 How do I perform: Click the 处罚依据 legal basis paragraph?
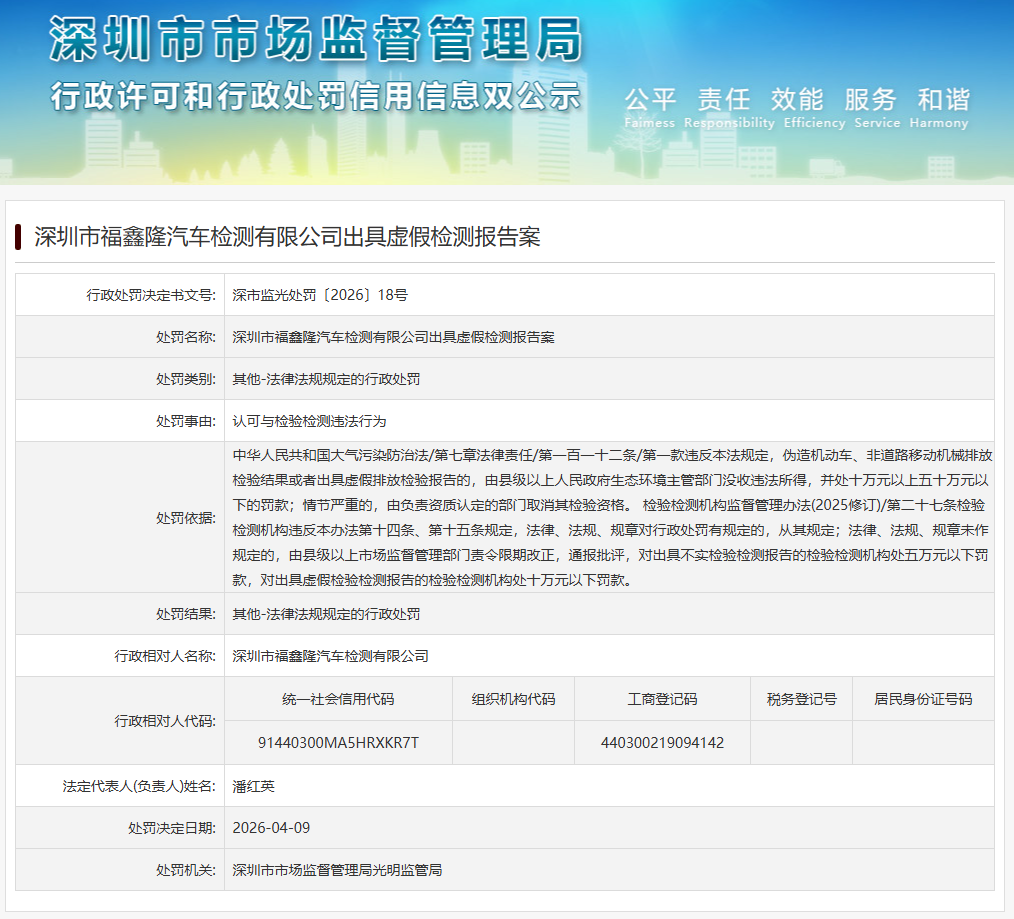click(x=609, y=517)
